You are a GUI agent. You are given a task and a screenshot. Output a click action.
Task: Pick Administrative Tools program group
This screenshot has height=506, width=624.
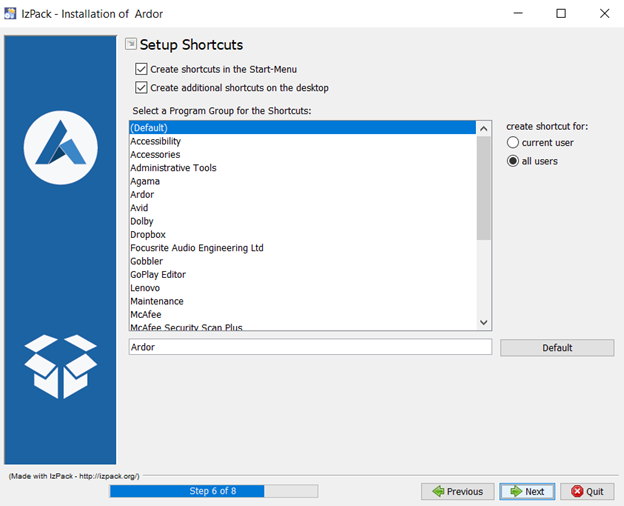pyautogui.click(x=173, y=168)
